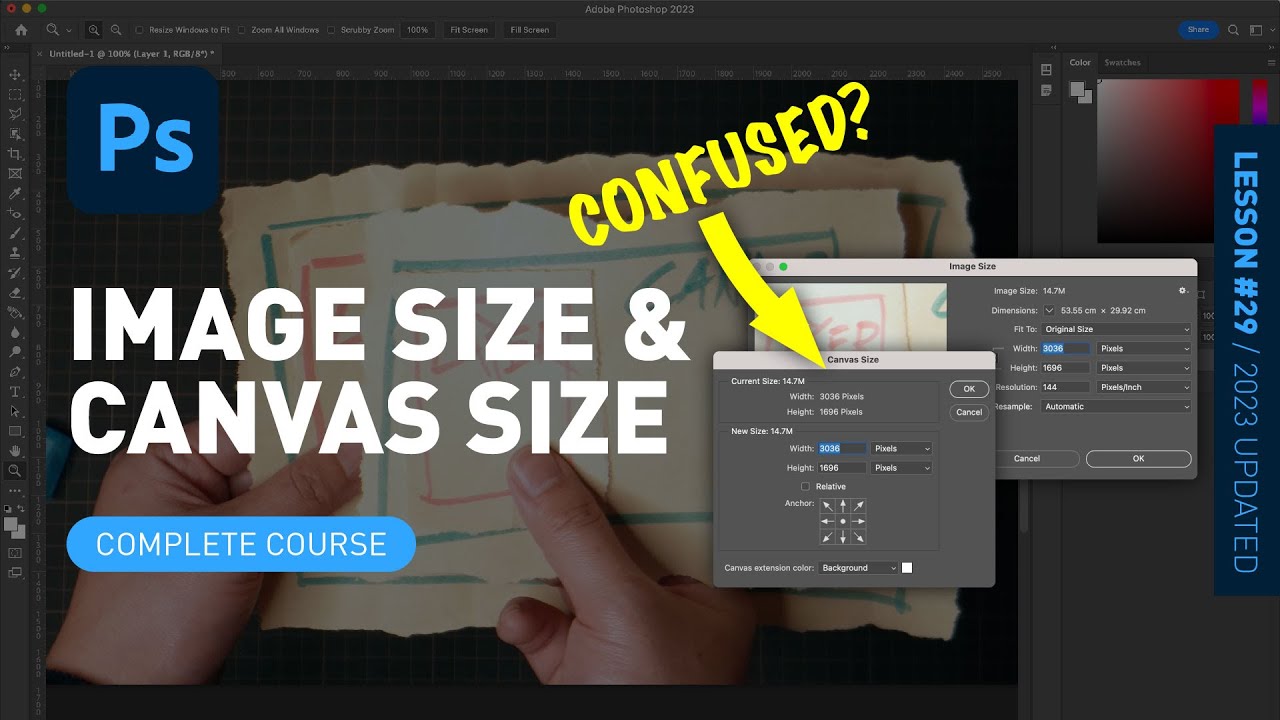Select the Path Selection tool
This screenshot has height=720, width=1280.
[15, 411]
